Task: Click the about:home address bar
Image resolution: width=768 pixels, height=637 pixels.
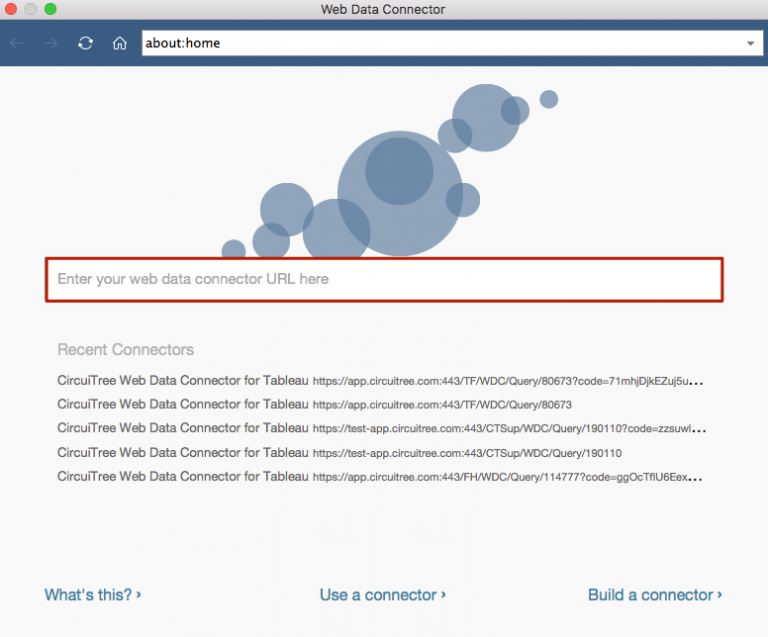Action: (x=440, y=44)
